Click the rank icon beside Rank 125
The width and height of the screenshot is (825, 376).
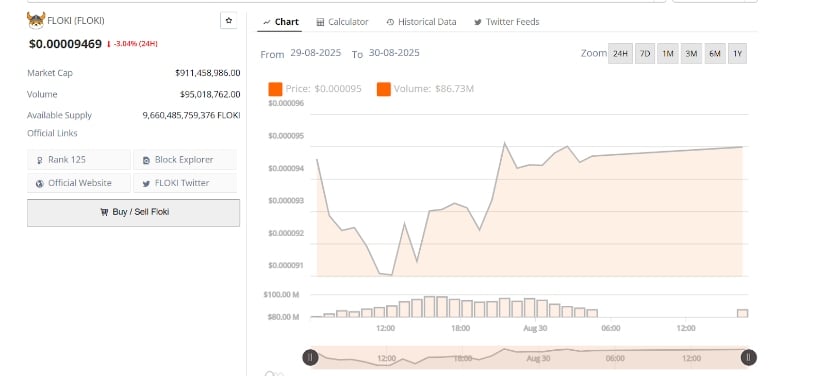pos(40,160)
